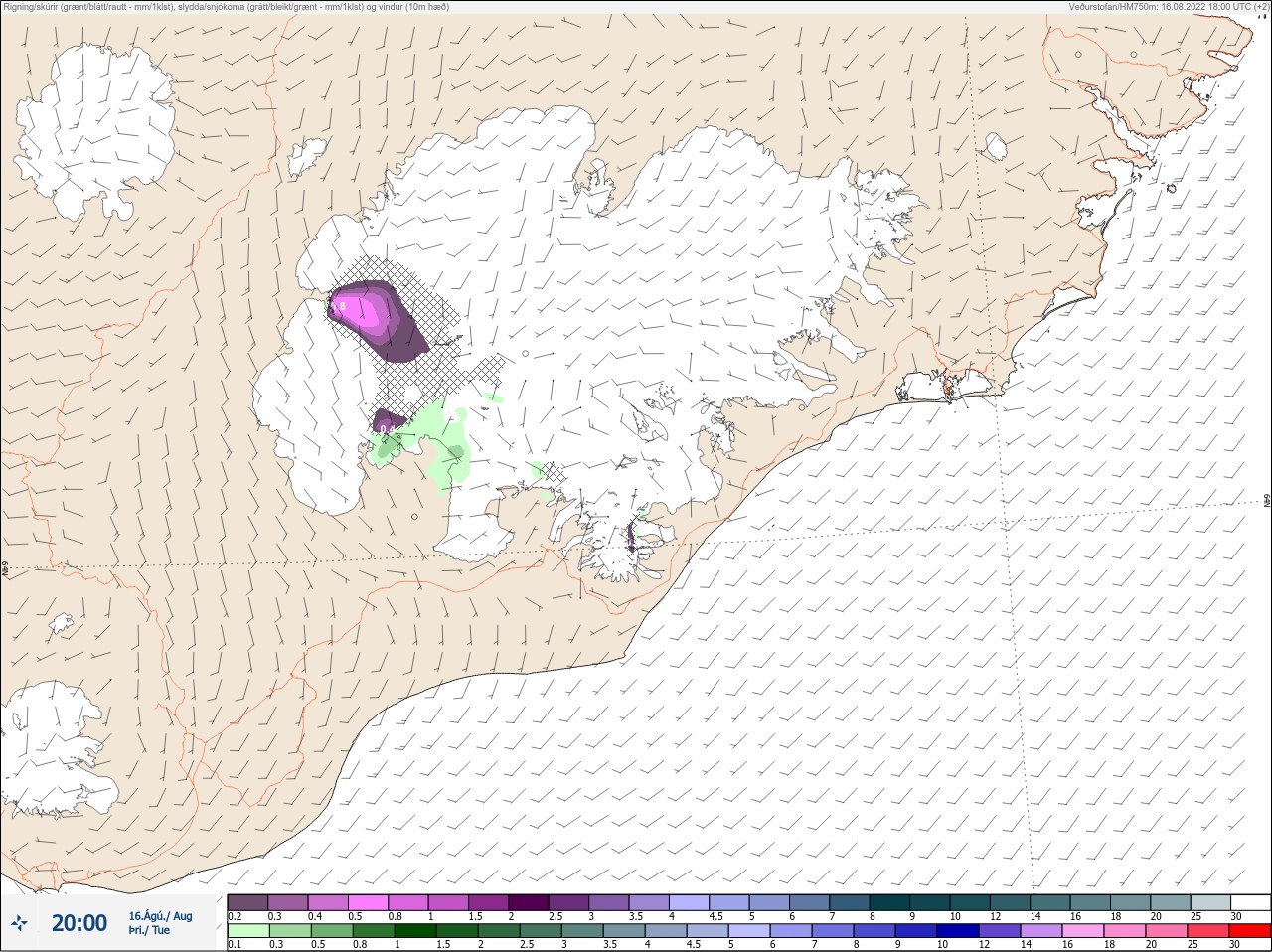1272x952 pixels.
Task: Click the latitude label on right map edge
Action: pos(1266,499)
